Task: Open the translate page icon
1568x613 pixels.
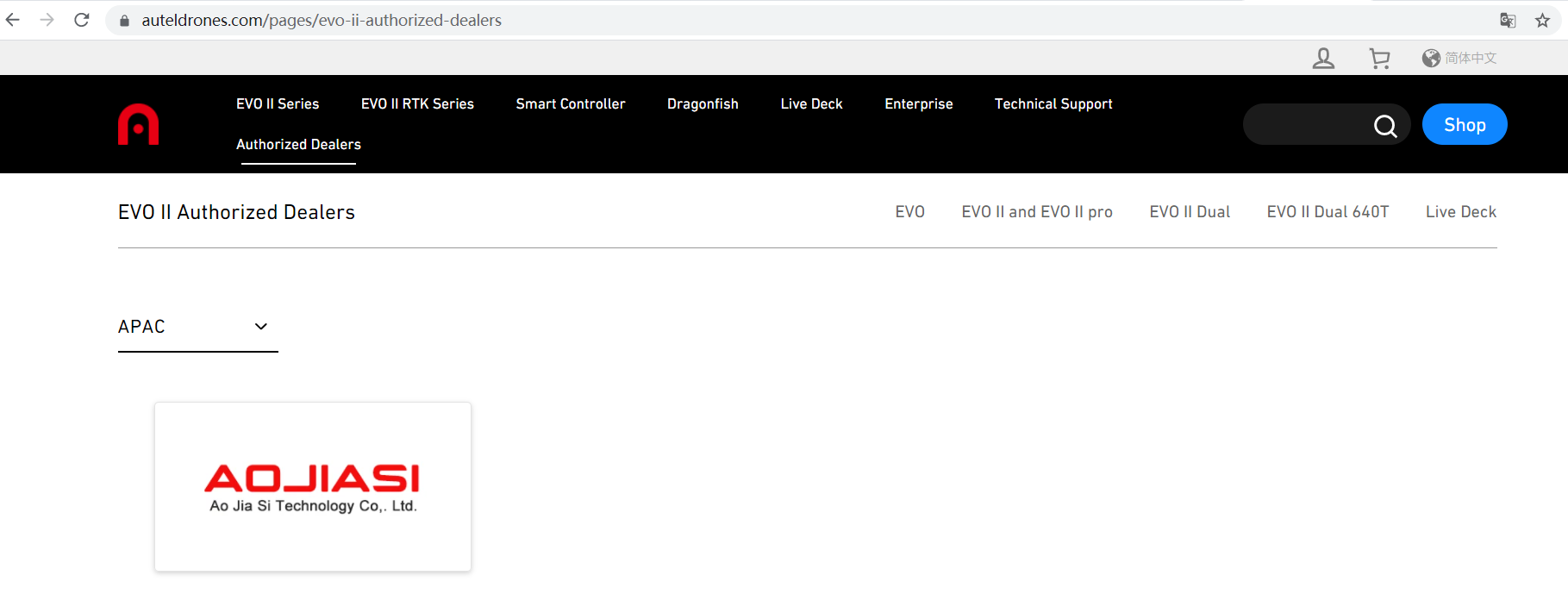Action: coord(1508,21)
